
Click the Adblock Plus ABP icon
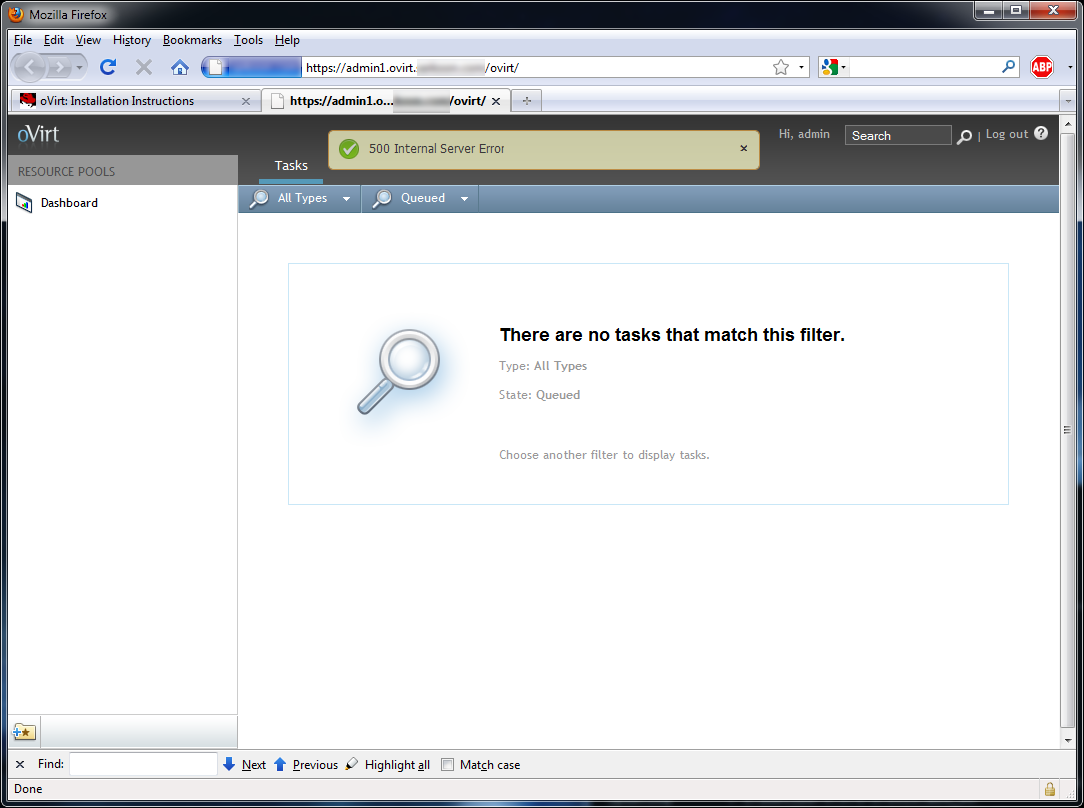coord(1042,67)
